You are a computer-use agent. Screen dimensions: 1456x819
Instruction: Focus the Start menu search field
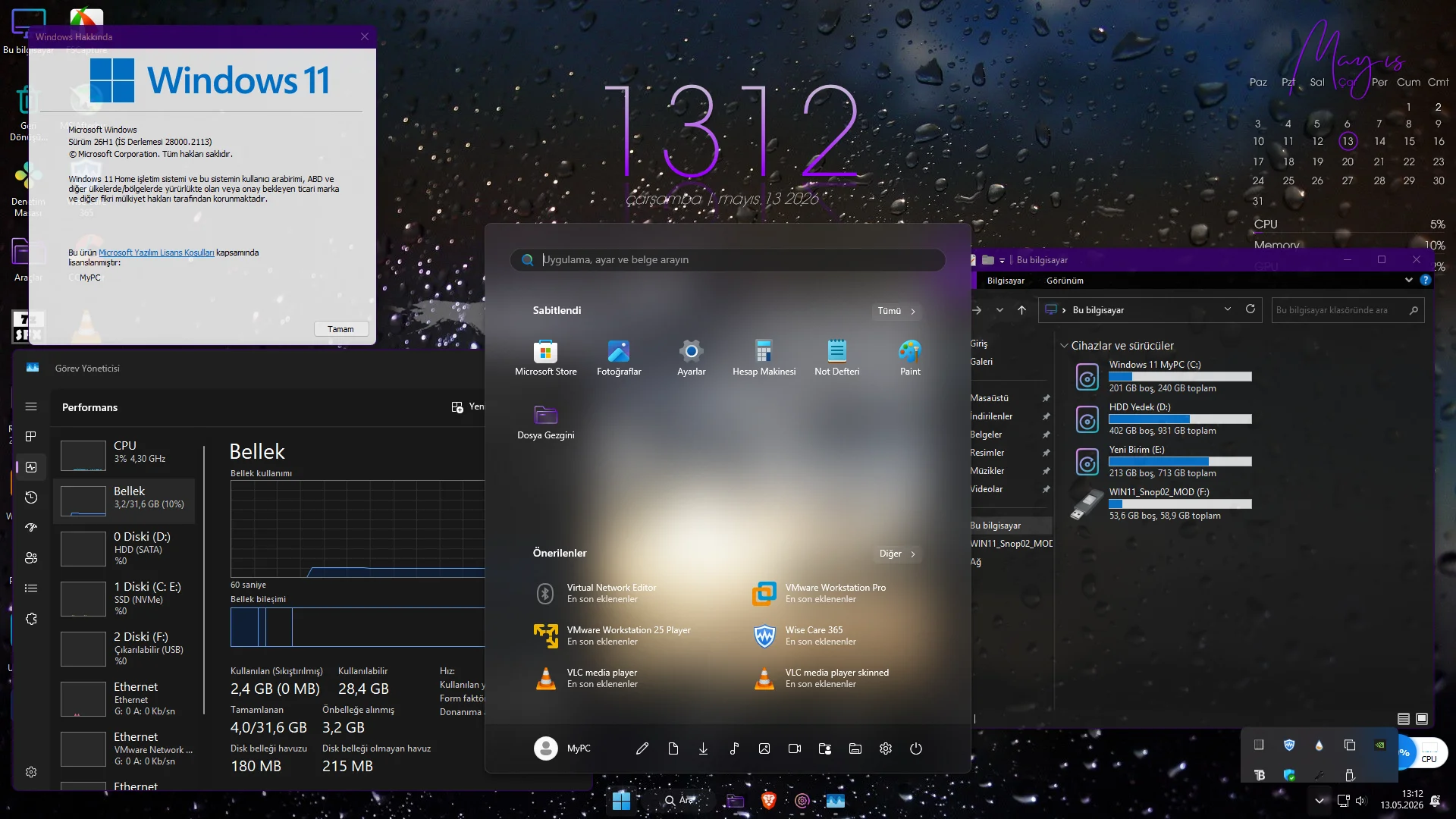pyautogui.click(x=728, y=260)
